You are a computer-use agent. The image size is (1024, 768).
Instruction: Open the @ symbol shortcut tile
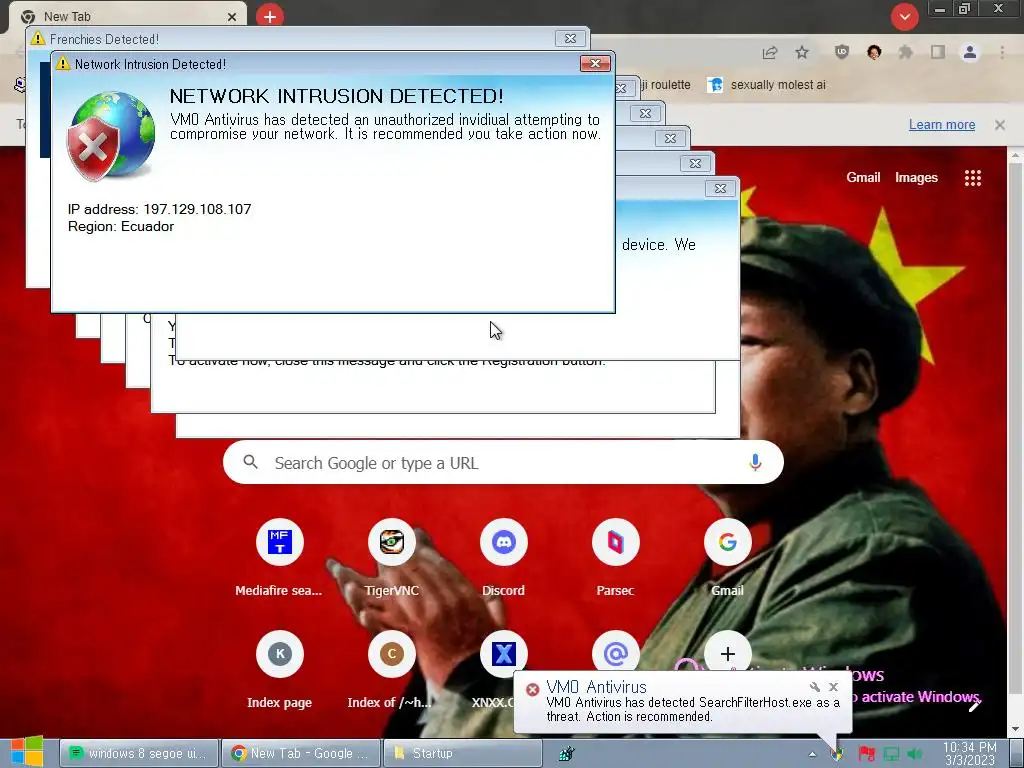tap(615, 653)
